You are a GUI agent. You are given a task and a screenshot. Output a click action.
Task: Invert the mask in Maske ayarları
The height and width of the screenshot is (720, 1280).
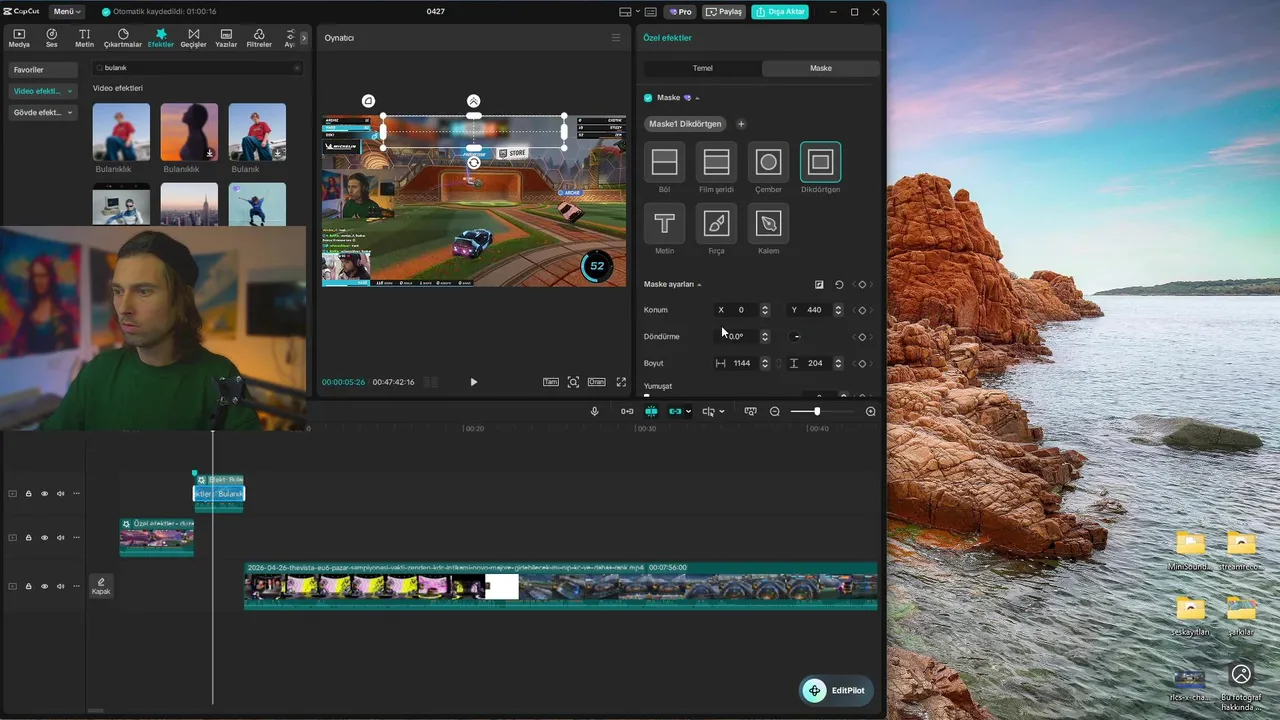819,284
